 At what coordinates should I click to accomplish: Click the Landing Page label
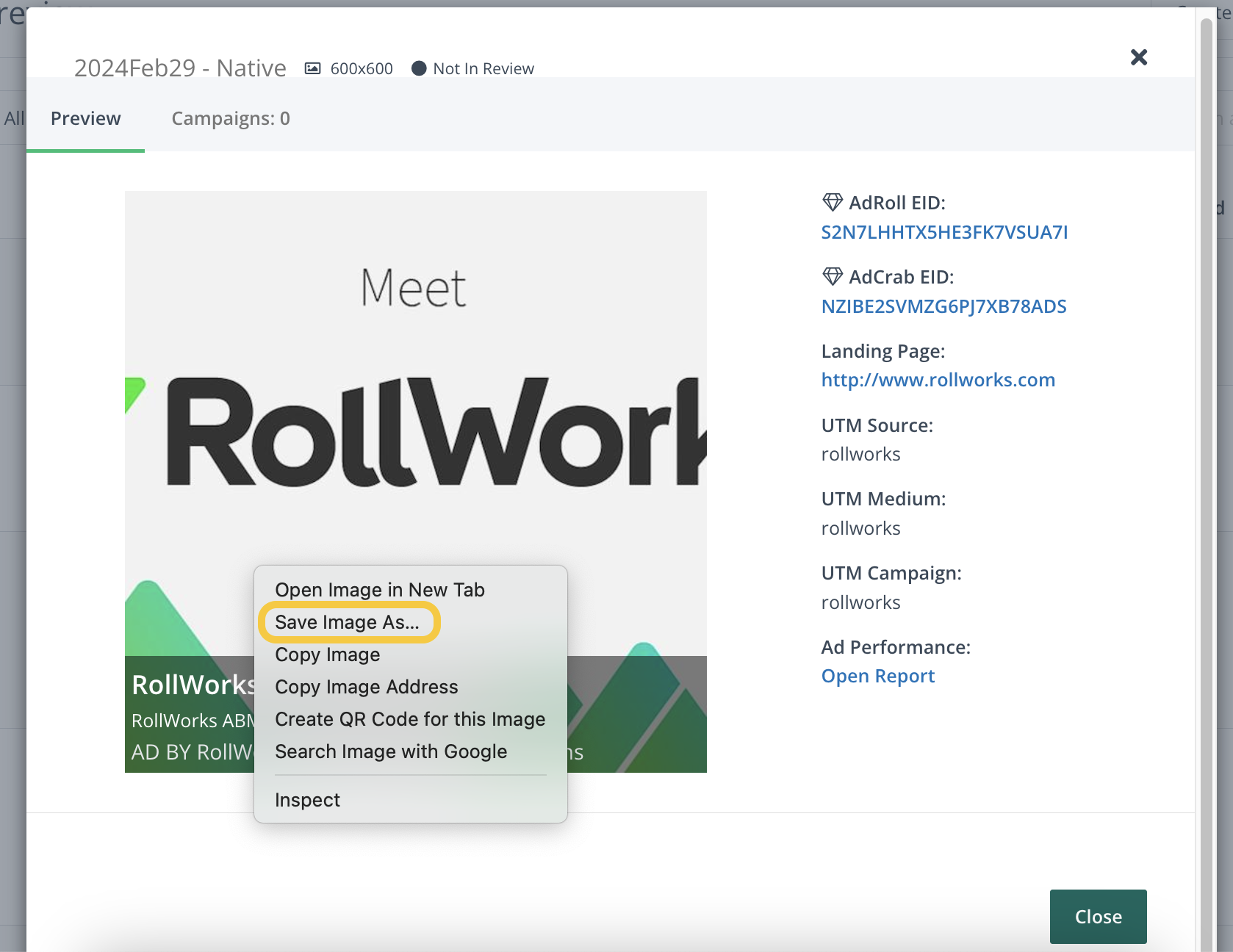pyautogui.click(x=883, y=351)
